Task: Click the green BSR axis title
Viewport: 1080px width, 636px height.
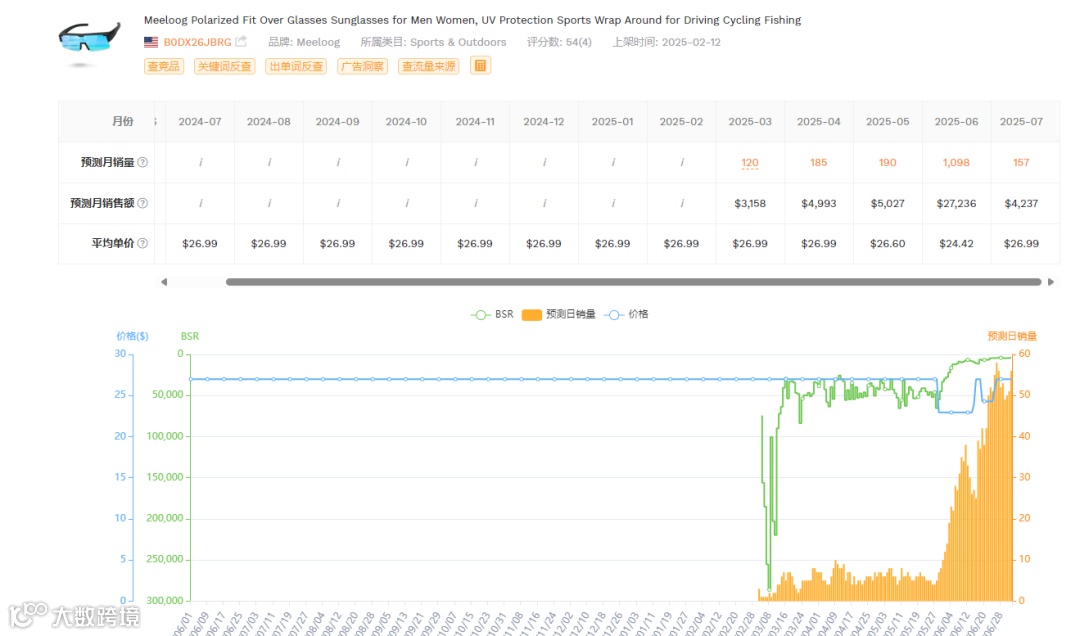Action: (x=190, y=336)
